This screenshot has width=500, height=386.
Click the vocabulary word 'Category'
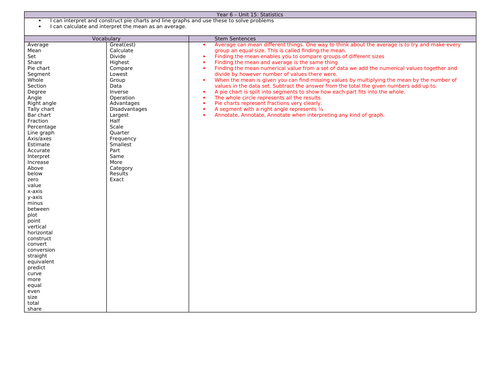coord(121,168)
